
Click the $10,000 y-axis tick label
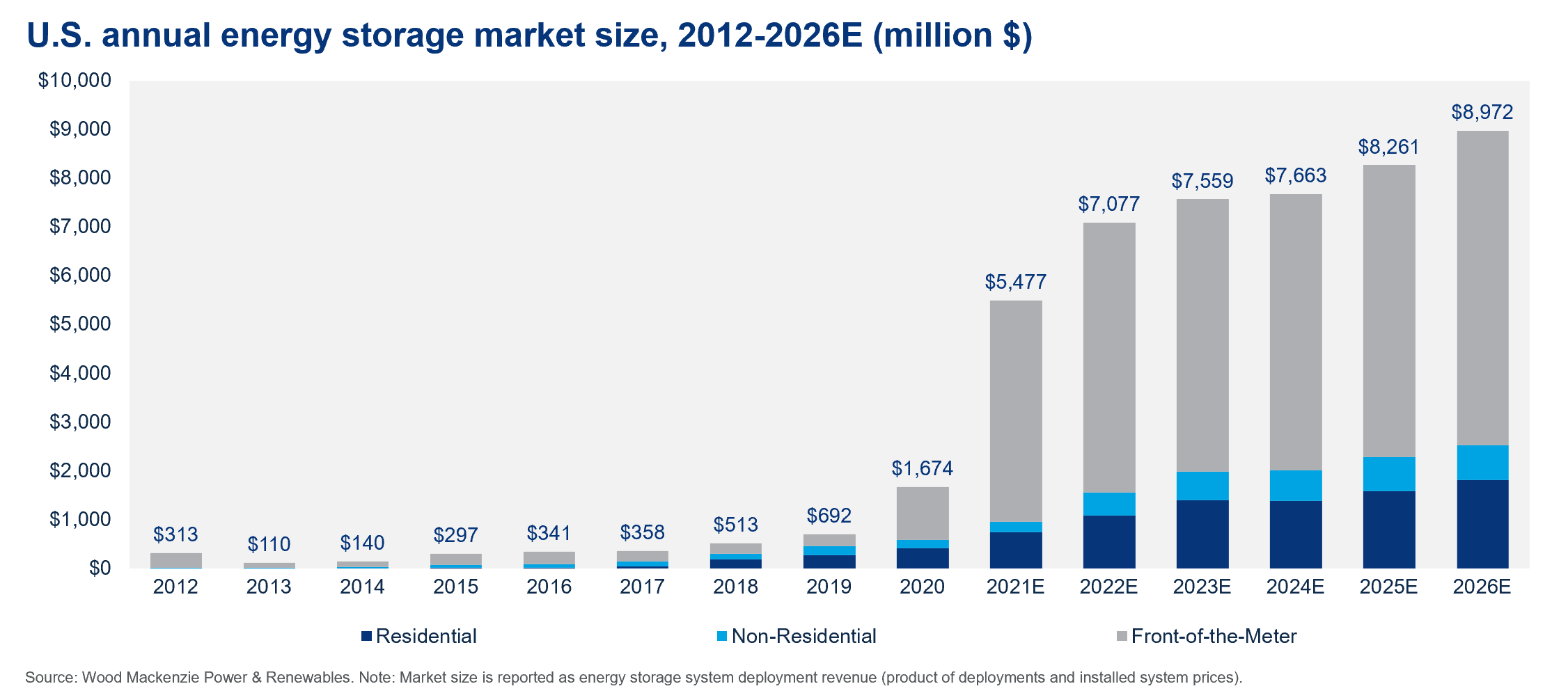75,81
